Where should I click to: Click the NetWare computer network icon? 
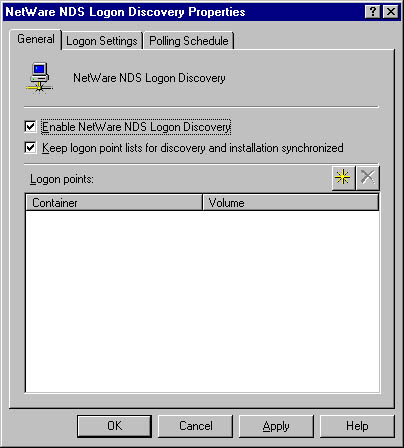point(39,77)
